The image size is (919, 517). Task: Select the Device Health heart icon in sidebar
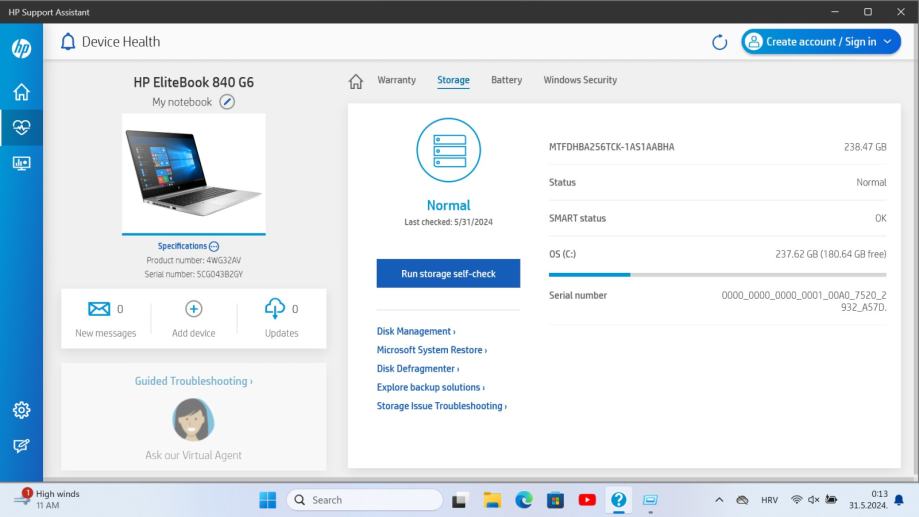pyautogui.click(x=21, y=128)
